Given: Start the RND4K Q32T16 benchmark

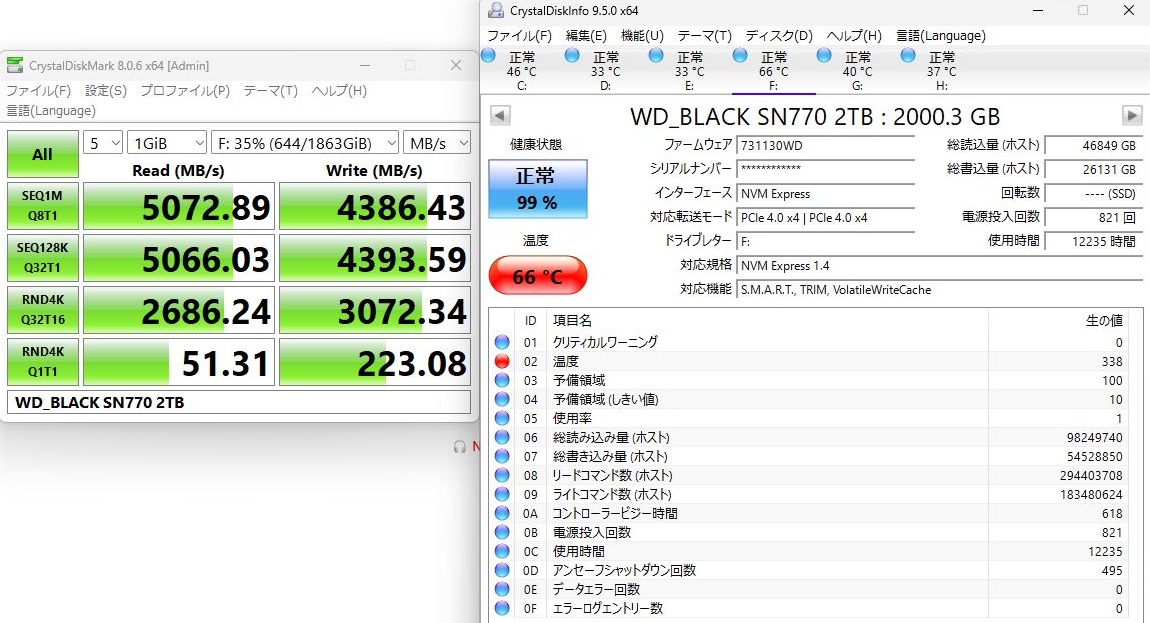Looking at the screenshot, I should click(x=43, y=310).
